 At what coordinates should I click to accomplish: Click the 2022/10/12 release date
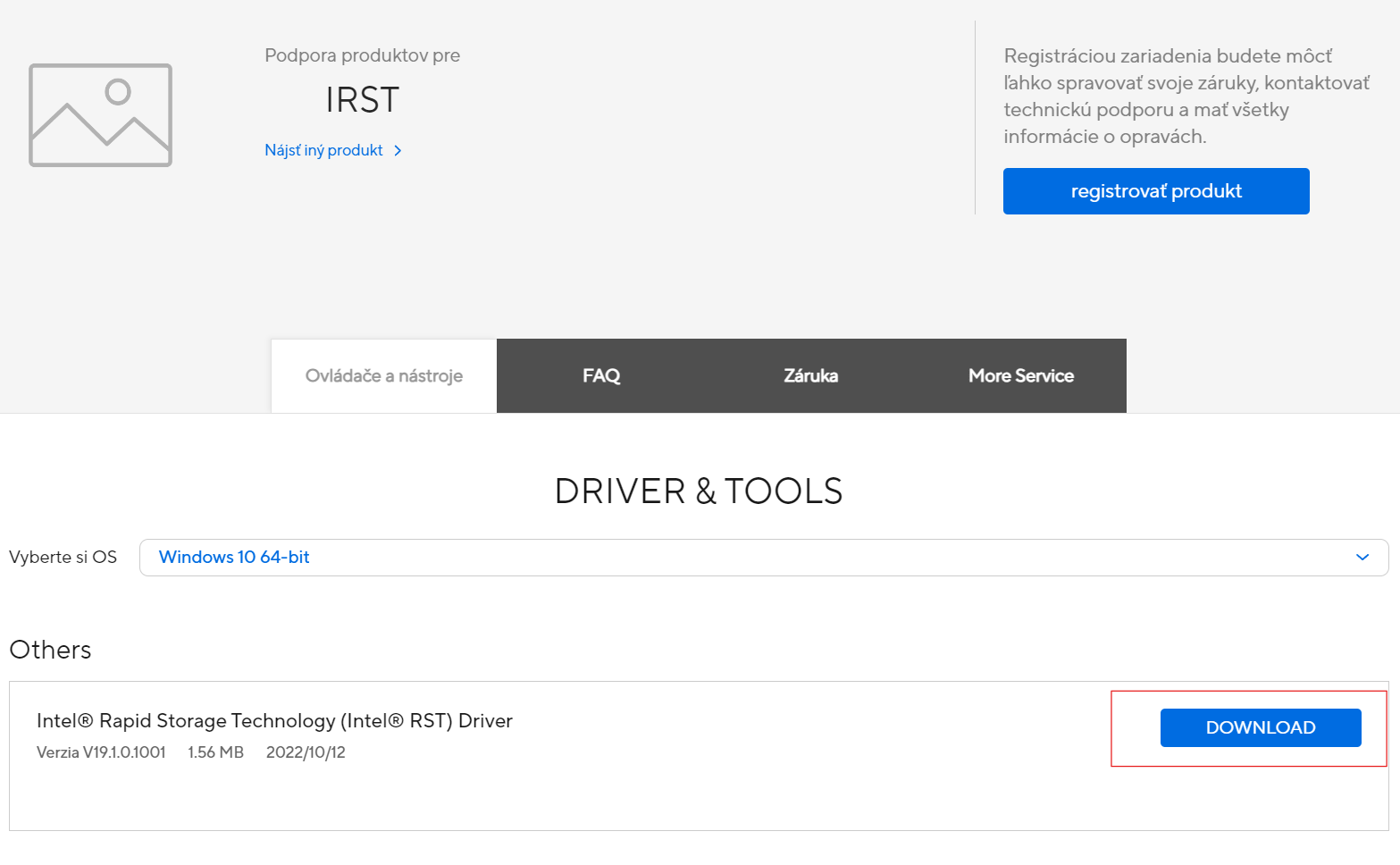pos(306,752)
